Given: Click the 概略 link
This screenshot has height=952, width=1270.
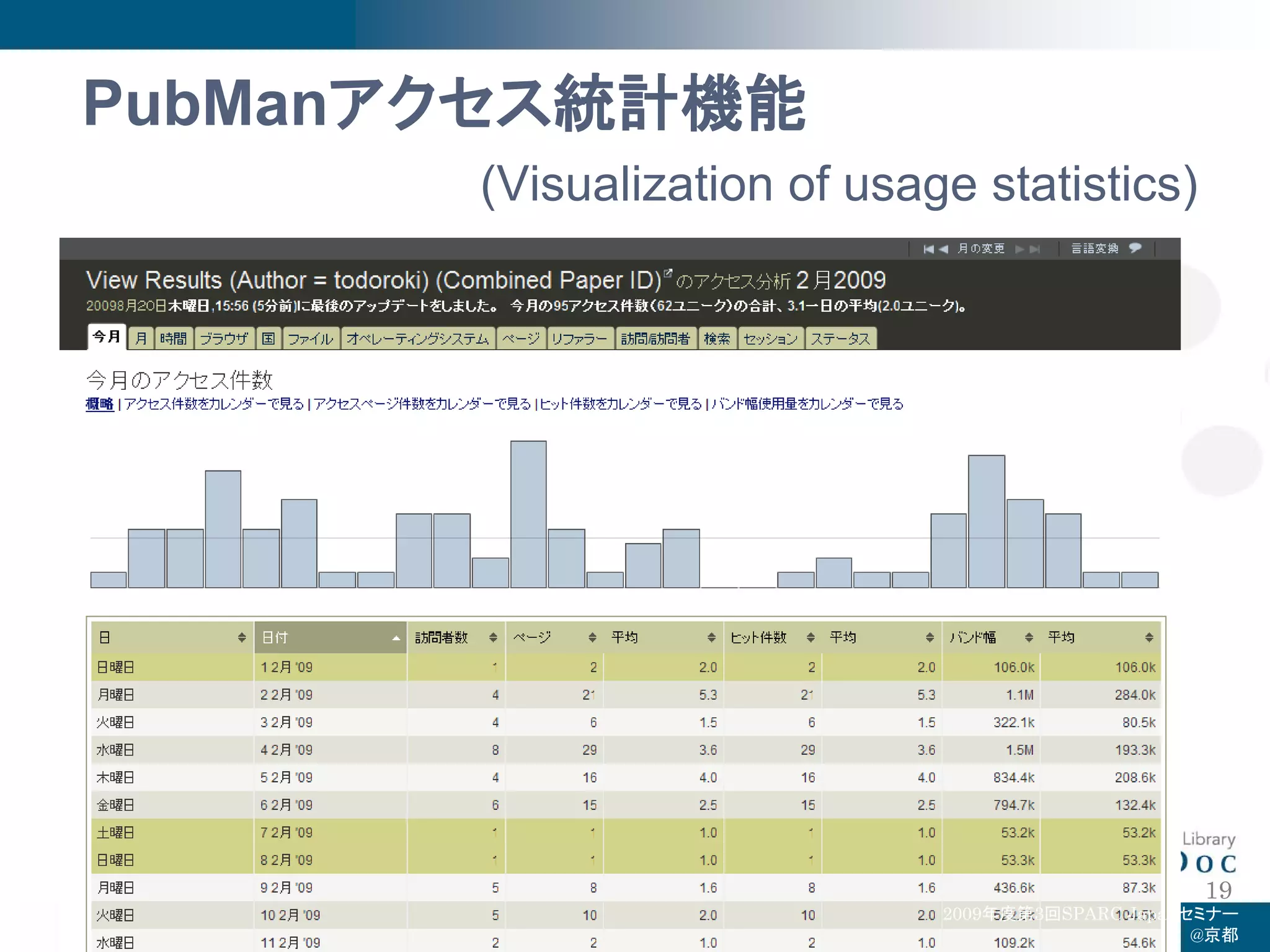Looking at the screenshot, I should click(99, 404).
